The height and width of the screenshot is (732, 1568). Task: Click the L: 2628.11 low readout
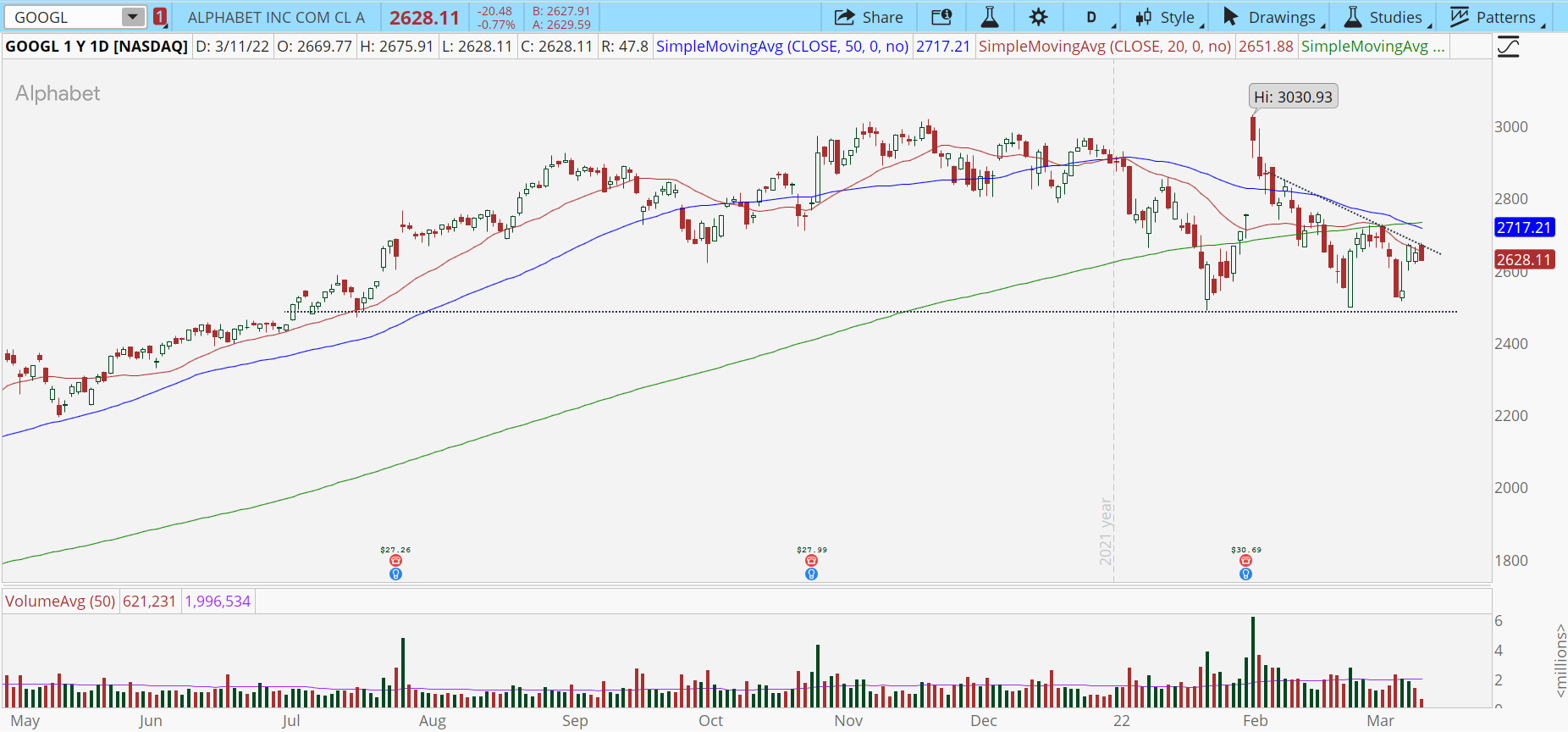tap(477, 47)
